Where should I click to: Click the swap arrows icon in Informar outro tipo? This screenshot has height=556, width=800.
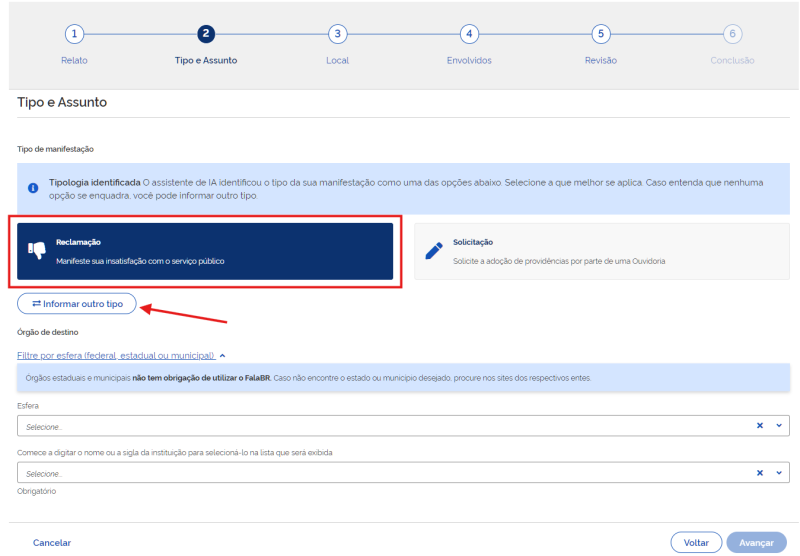36,304
